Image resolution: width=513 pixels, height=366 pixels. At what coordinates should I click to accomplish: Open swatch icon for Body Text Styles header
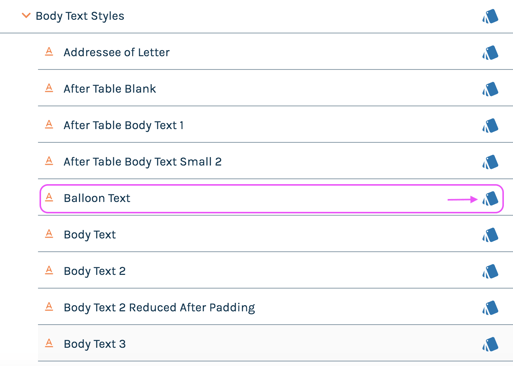(490, 16)
